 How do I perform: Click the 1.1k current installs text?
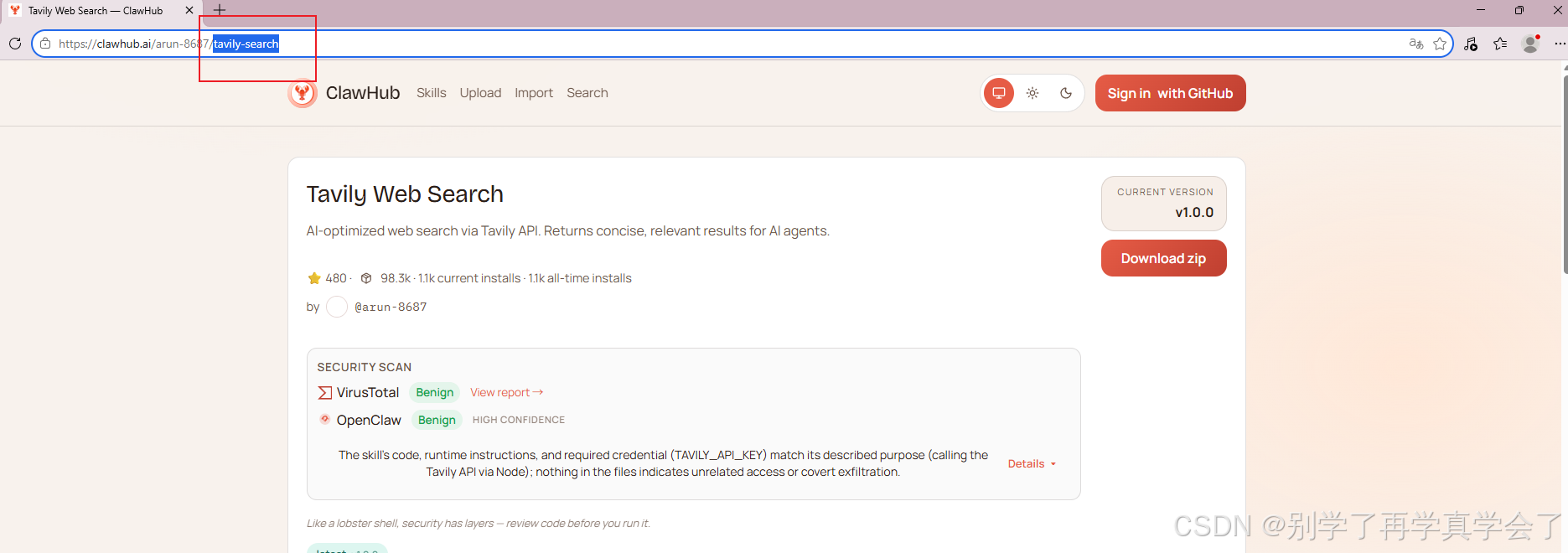tap(469, 278)
